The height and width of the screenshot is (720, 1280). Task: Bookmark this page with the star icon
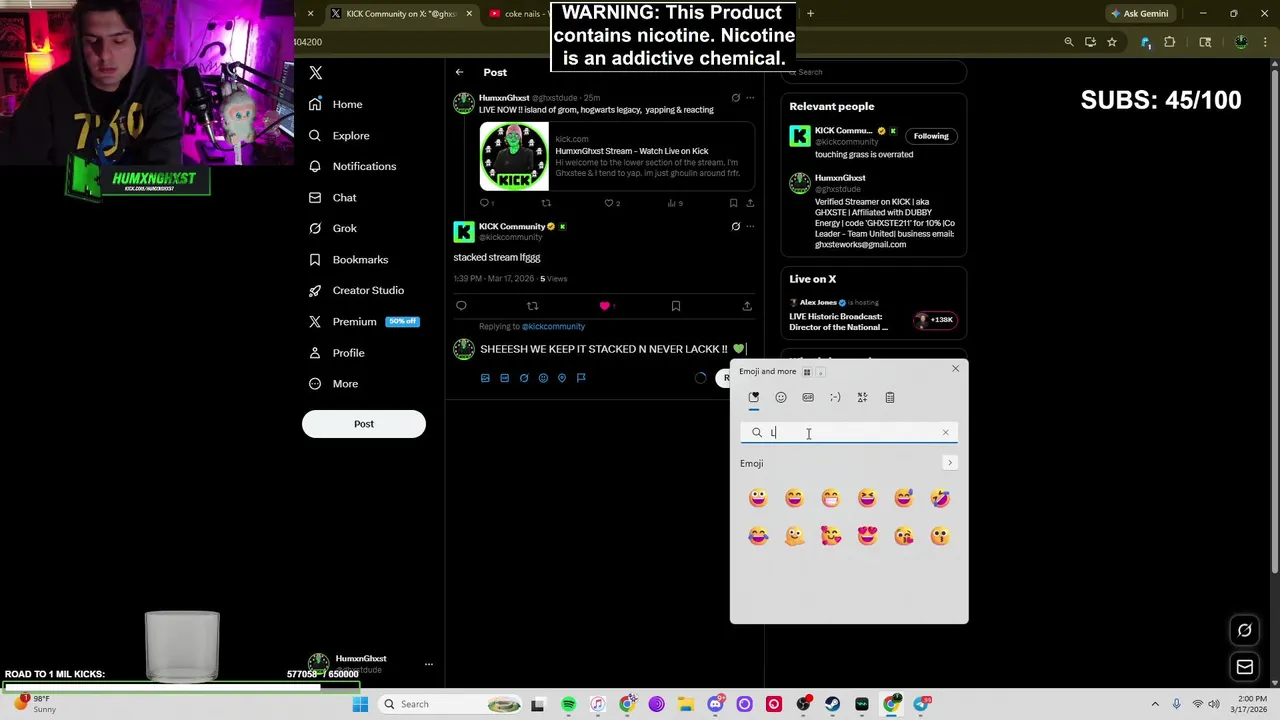click(x=1111, y=42)
